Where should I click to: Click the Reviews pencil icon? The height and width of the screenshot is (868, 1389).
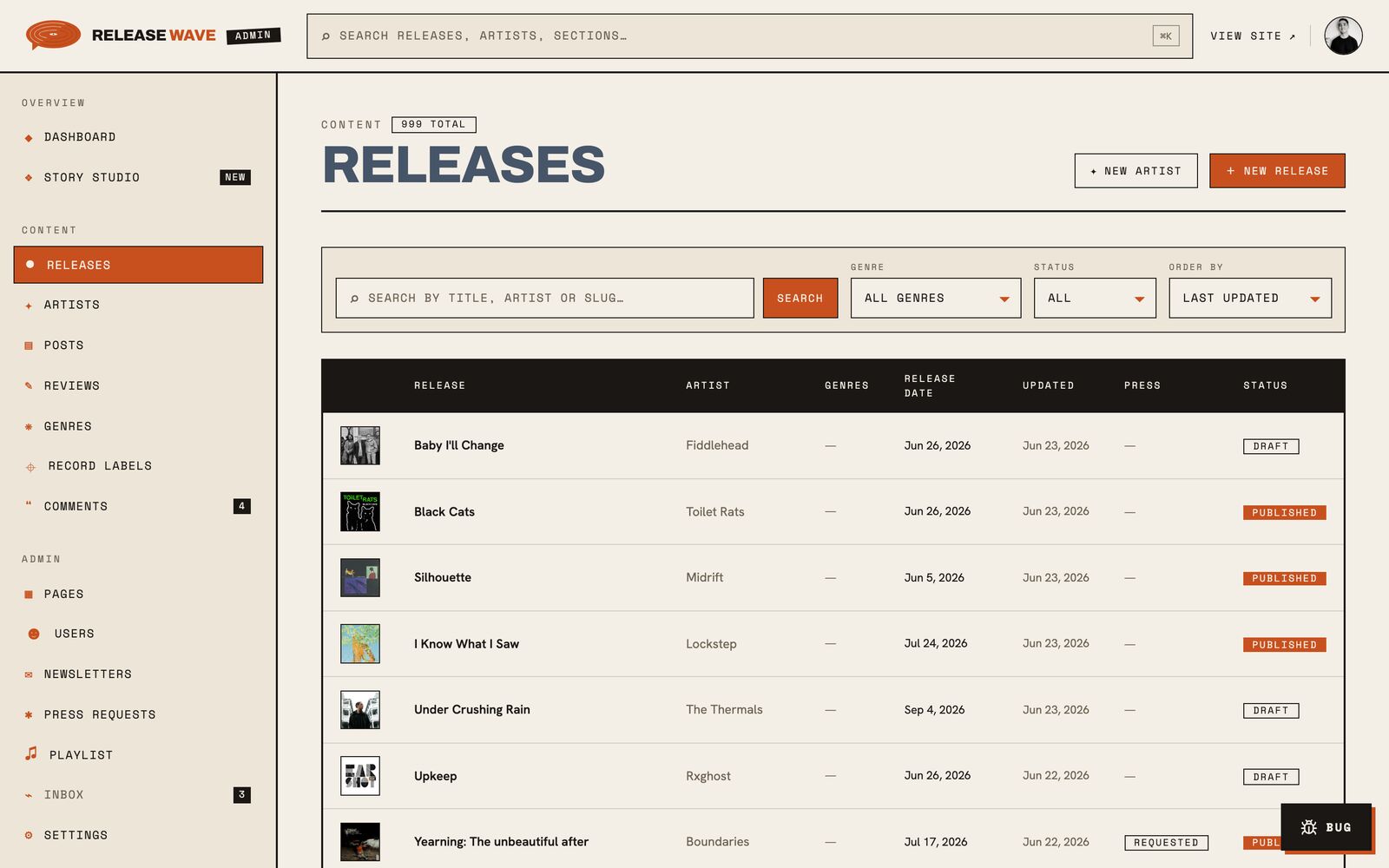point(29,385)
